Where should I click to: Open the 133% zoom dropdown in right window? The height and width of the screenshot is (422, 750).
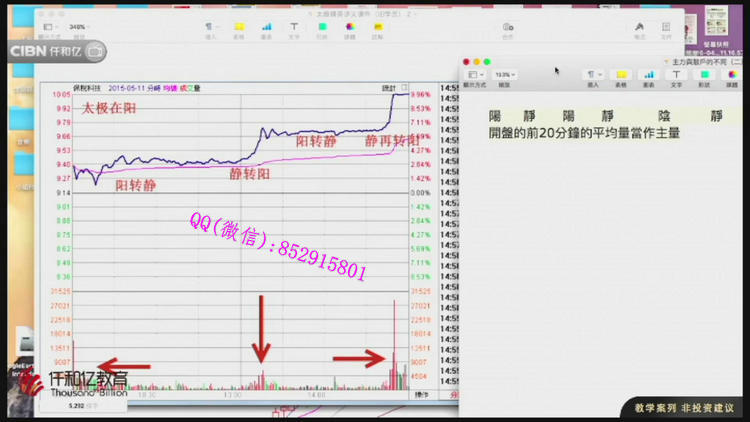pos(503,75)
